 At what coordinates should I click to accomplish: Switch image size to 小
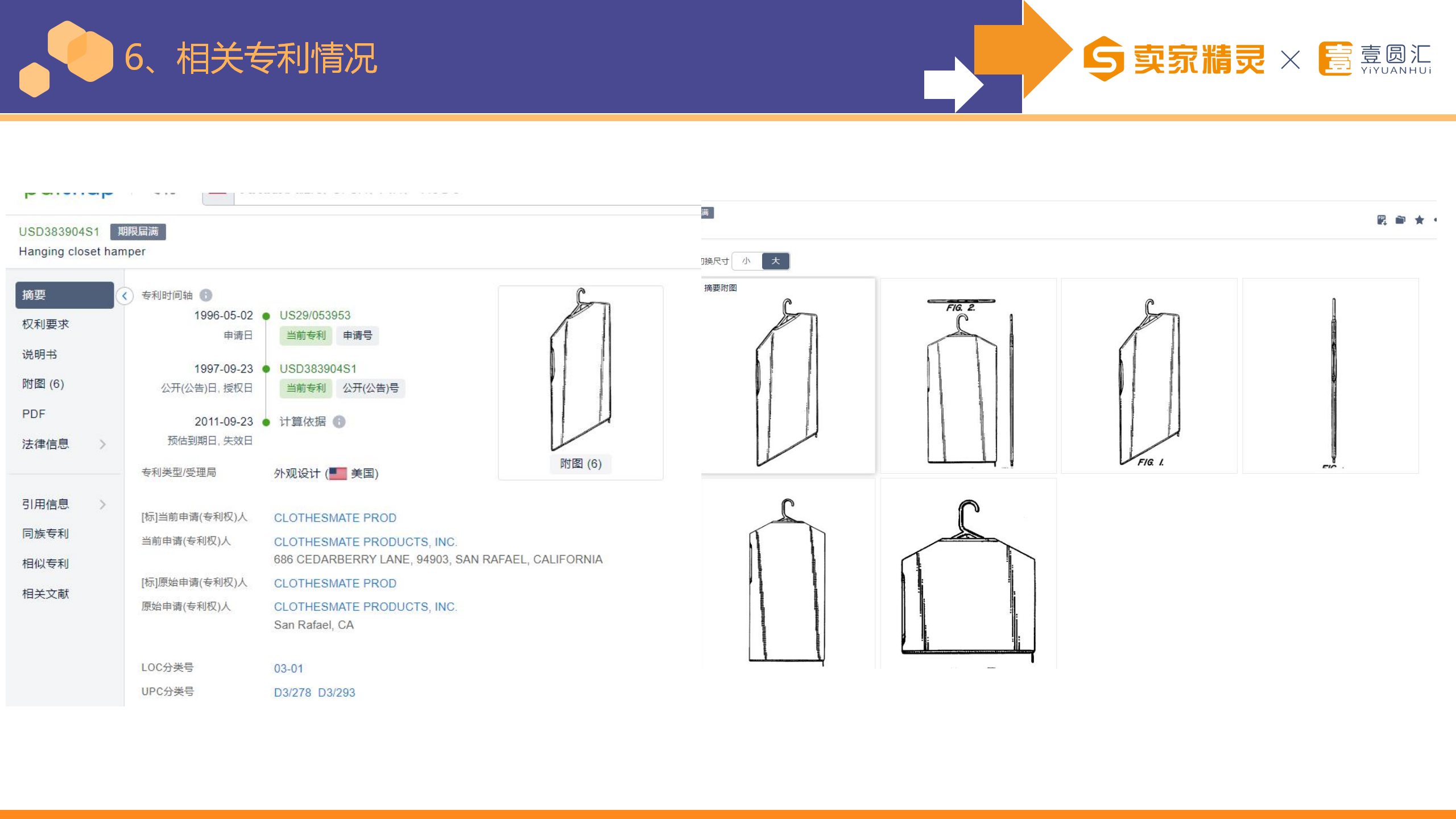(746, 261)
